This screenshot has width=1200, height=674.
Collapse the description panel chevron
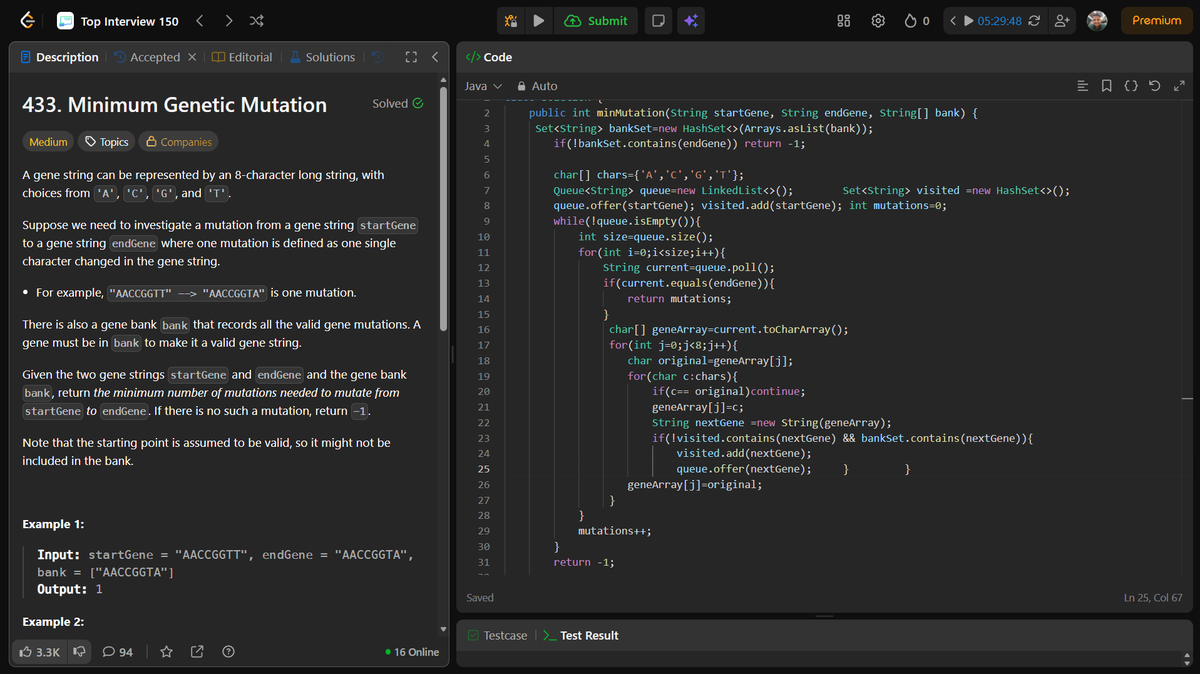(434, 57)
